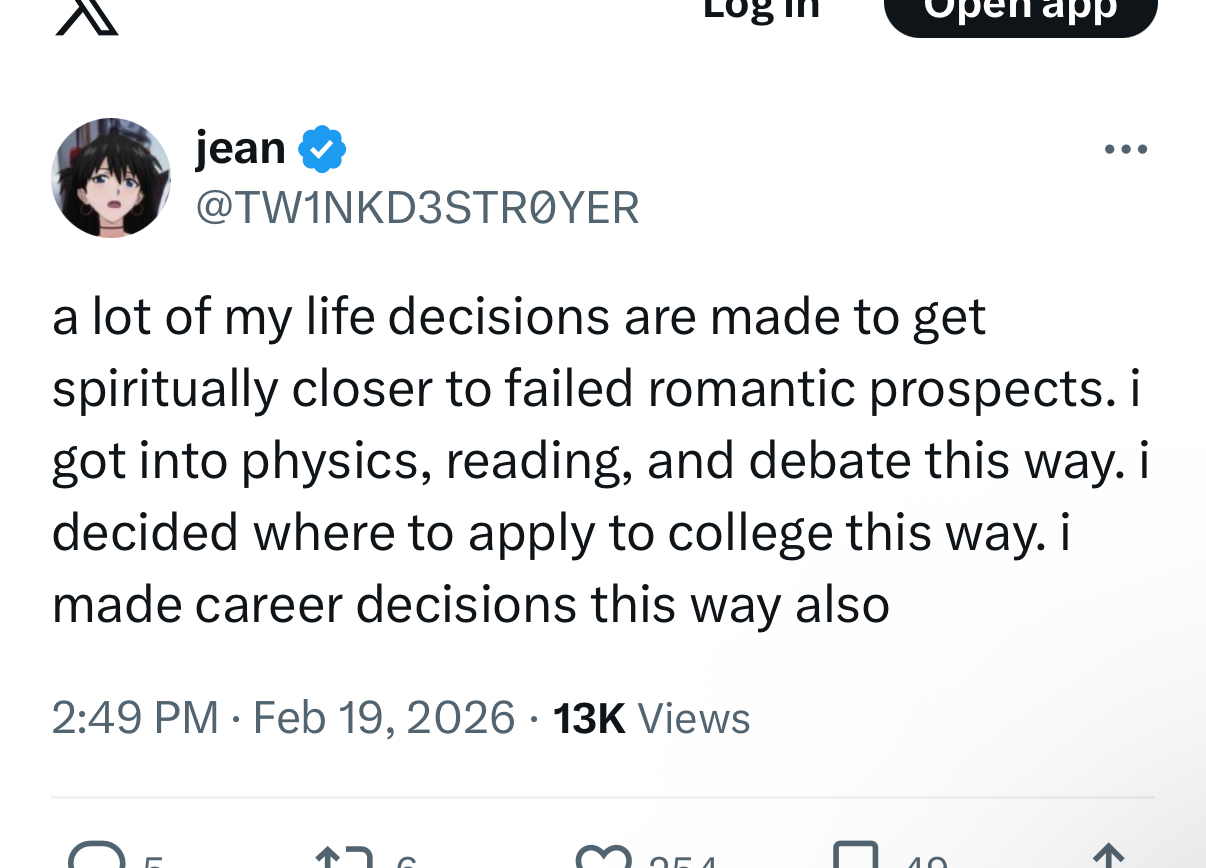Open jean's profile picture
The height and width of the screenshot is (868, 1206).
click(111, 178)
